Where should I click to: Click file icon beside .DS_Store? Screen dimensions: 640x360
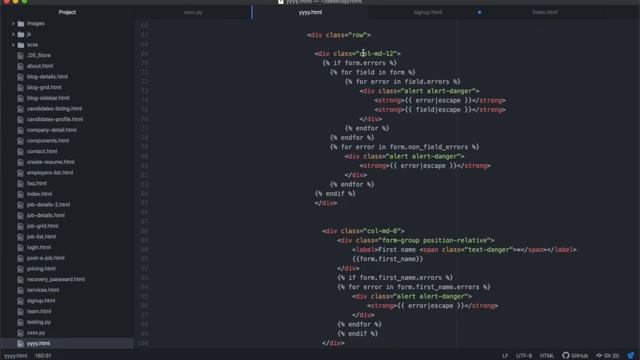(20, 56)
